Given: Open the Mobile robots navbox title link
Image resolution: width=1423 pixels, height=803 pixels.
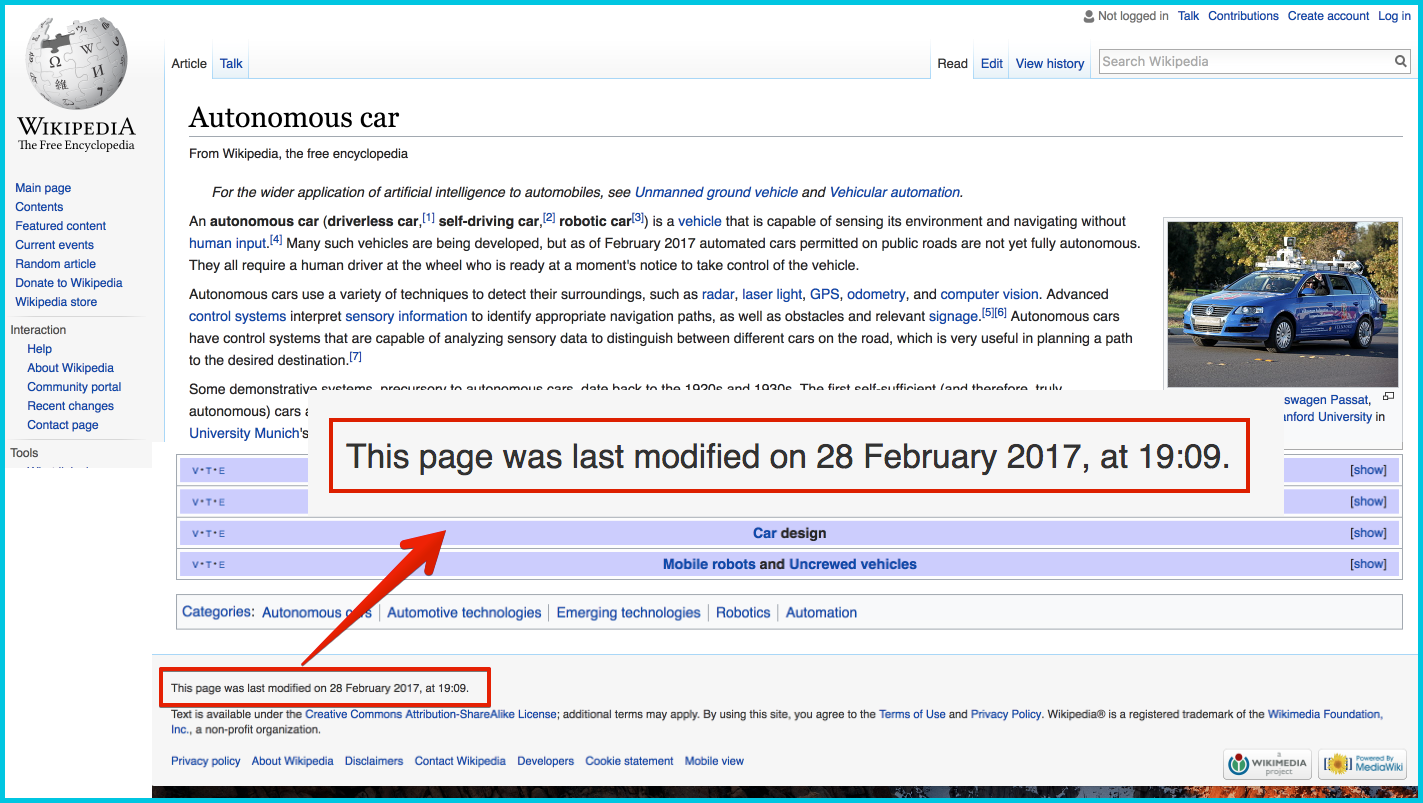Looking at the screenshot, I should 709,564.
